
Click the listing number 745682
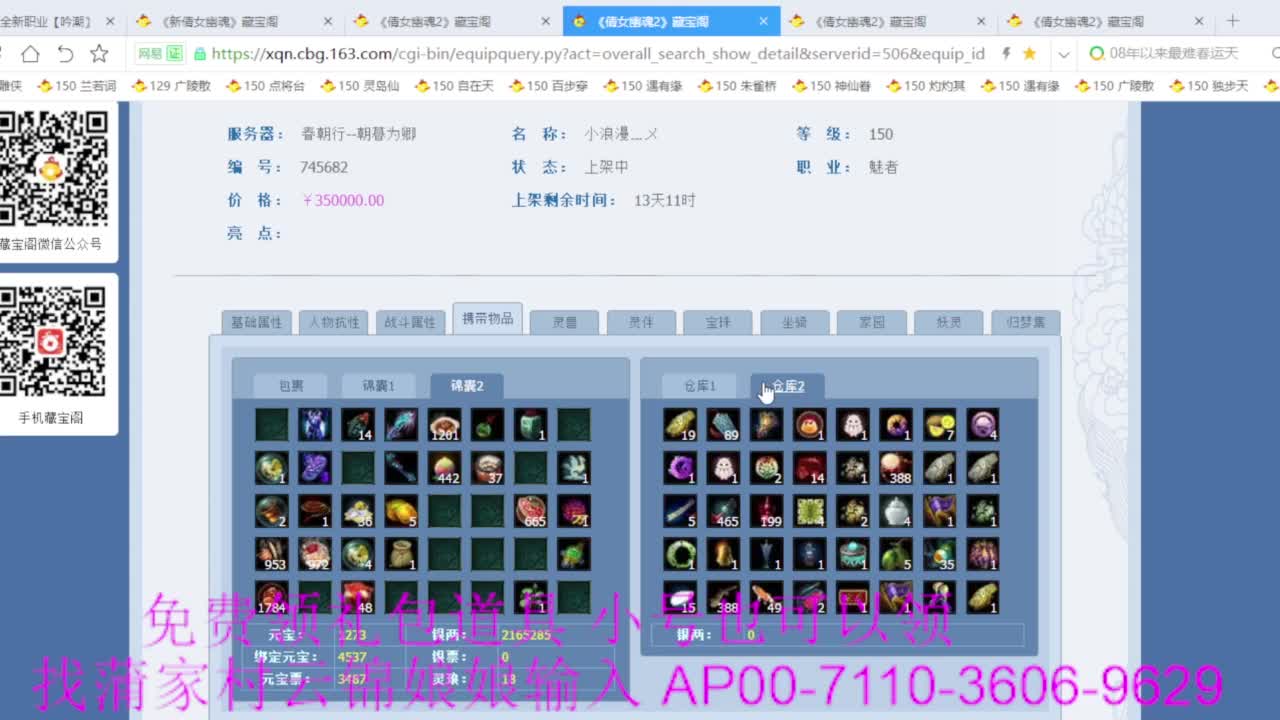click(x=324, y=167)
